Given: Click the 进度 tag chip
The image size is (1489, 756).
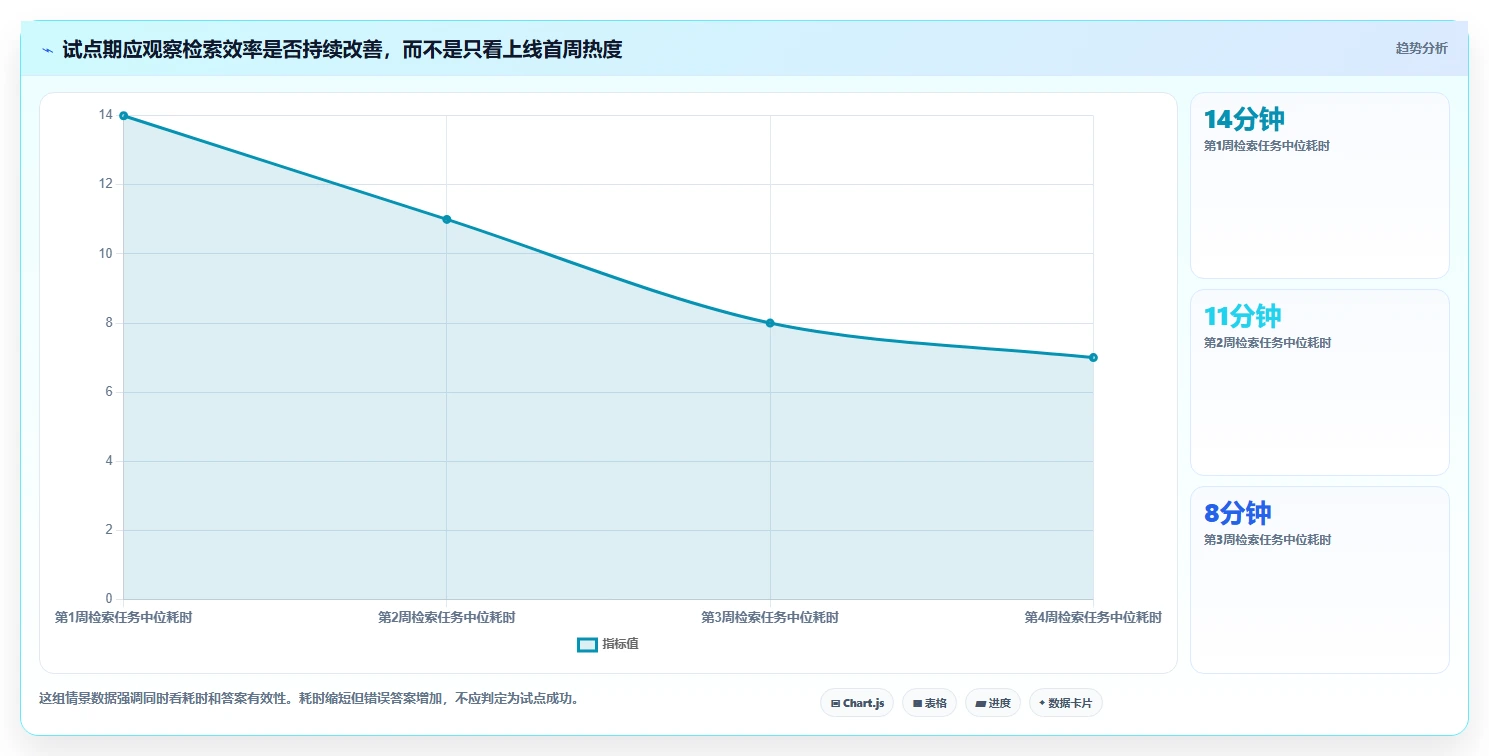Looking at the screenshot, I should (x=993, y=703).
